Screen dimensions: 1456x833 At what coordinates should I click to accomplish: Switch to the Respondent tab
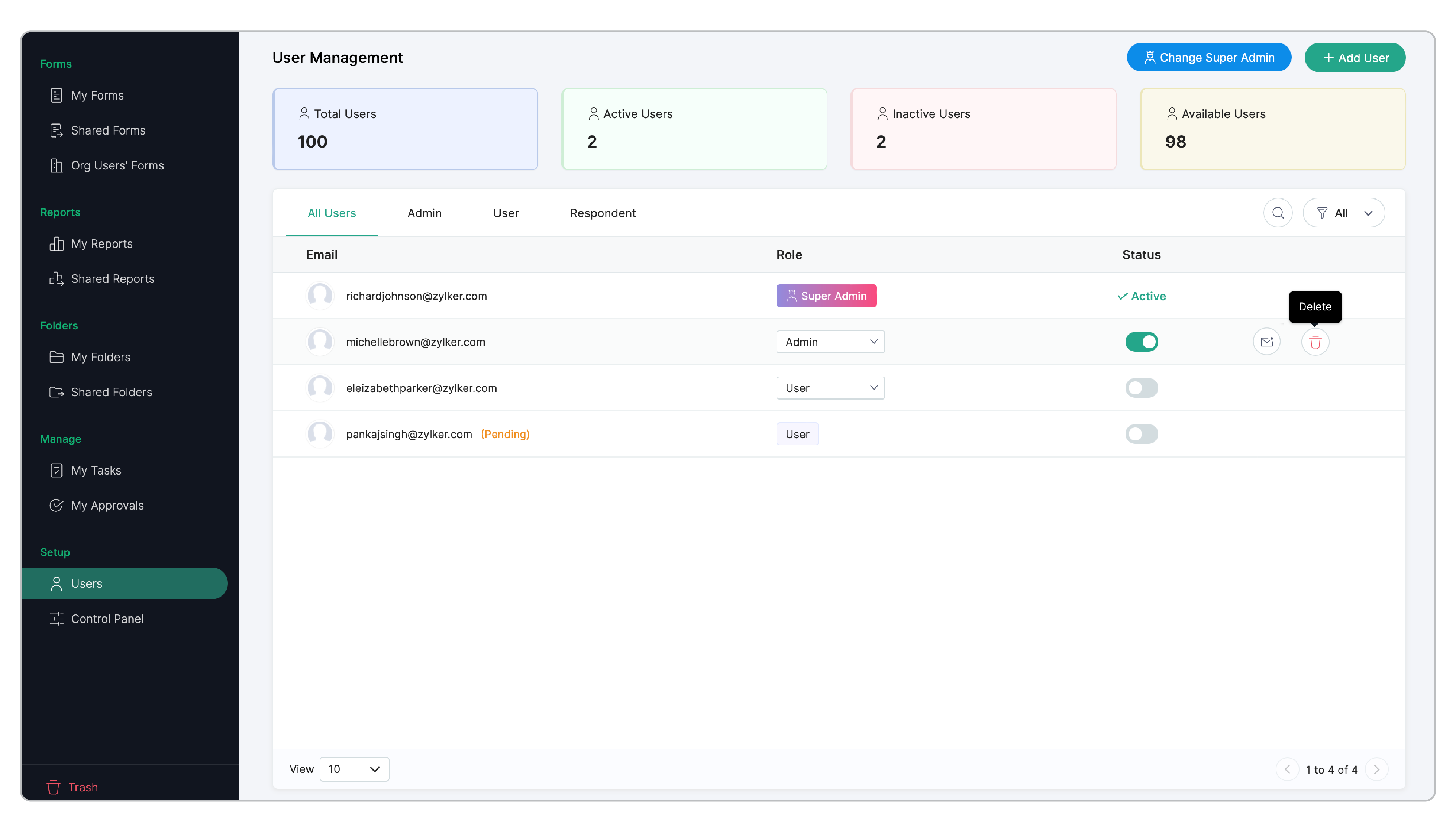click(x=602, y=213)
